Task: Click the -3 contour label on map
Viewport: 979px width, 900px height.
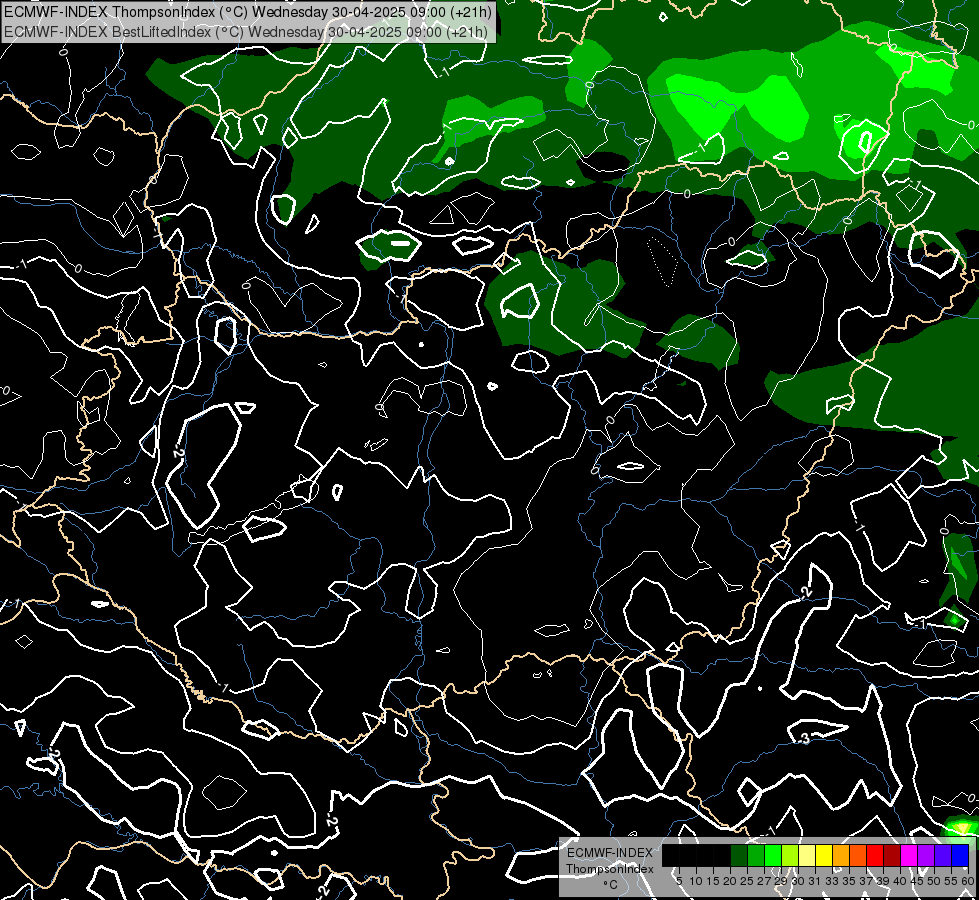Action: coord(804,739)
